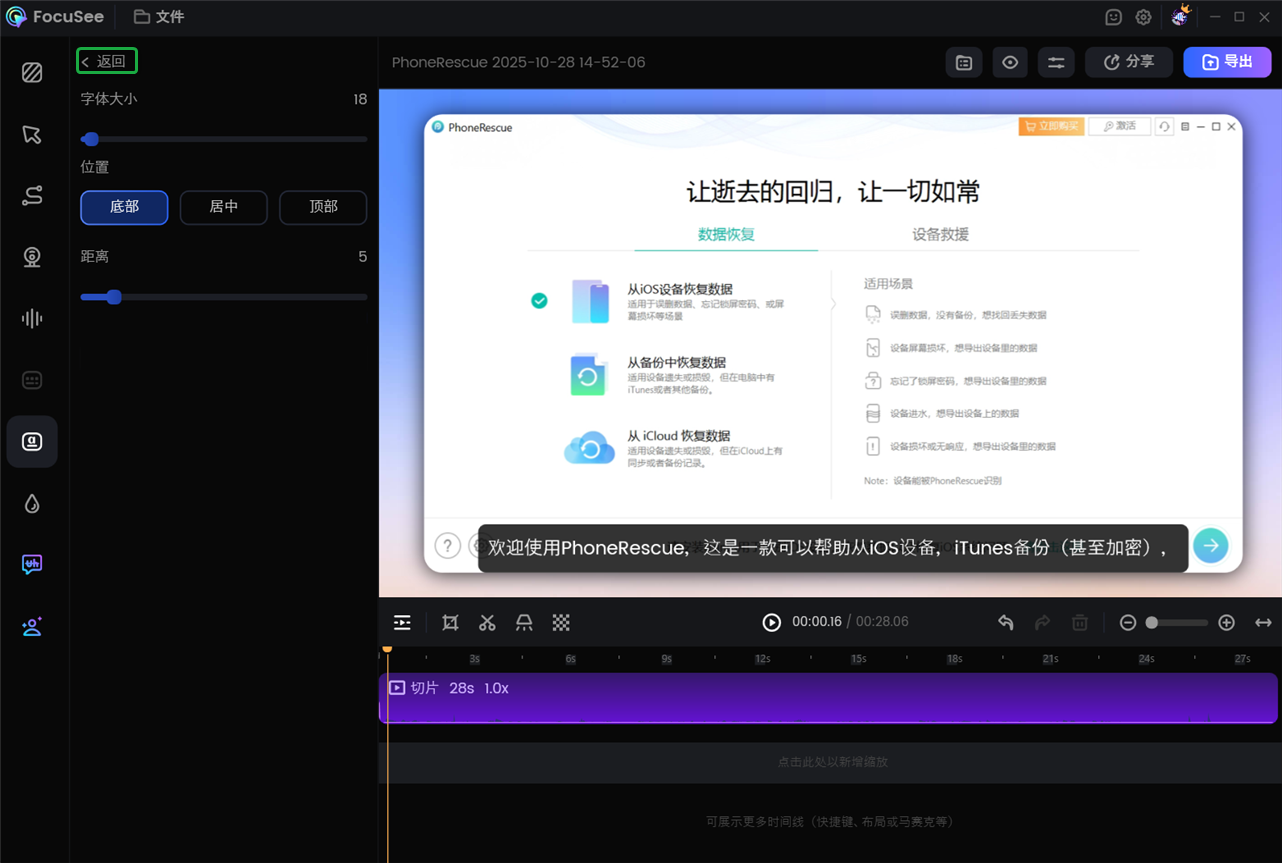The width and height of the screenshot is (1282, 863).
Task: Click the 点击此处以新增缩放 zoom track
Action: pyautogui.click(x=832, y=762)
